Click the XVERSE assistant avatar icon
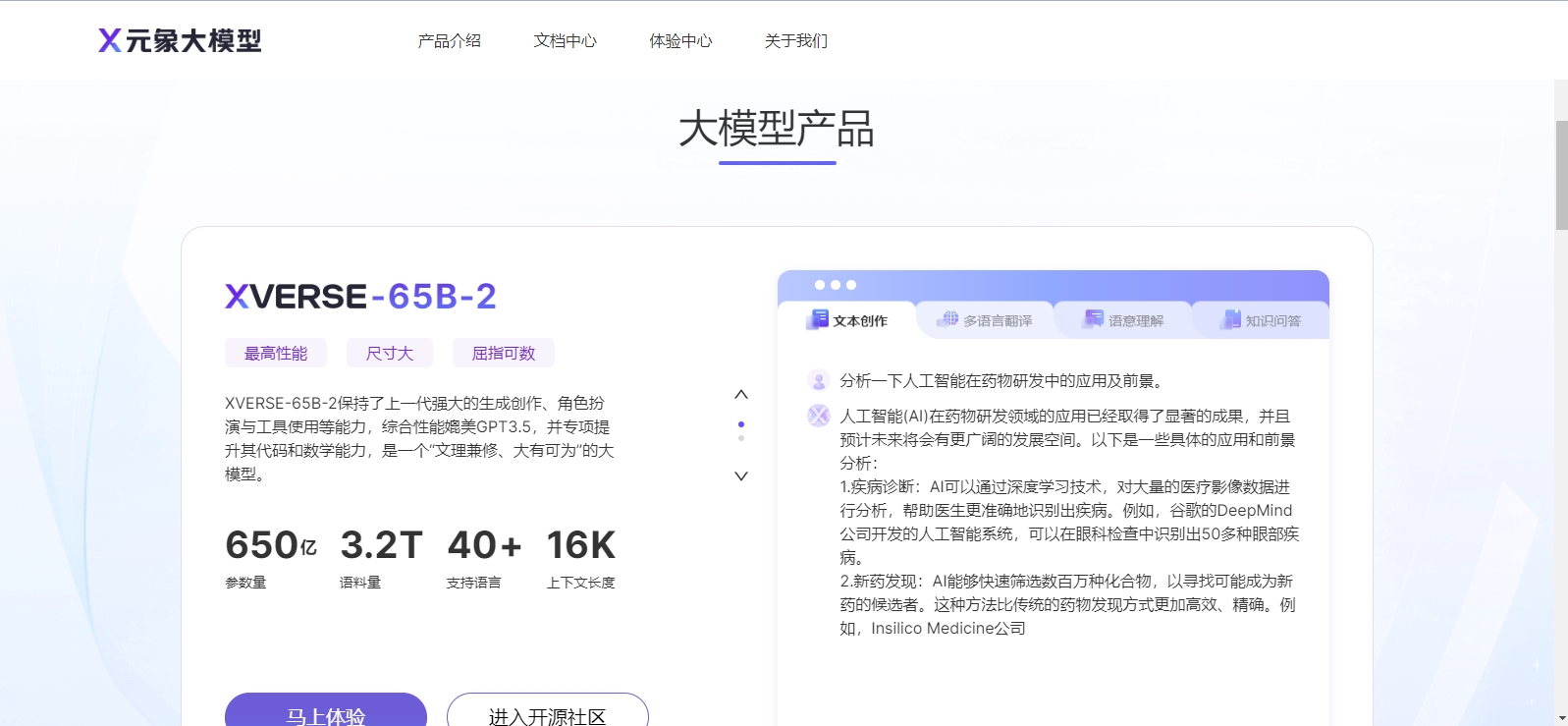1568x726 pixels. coord(819,416)
